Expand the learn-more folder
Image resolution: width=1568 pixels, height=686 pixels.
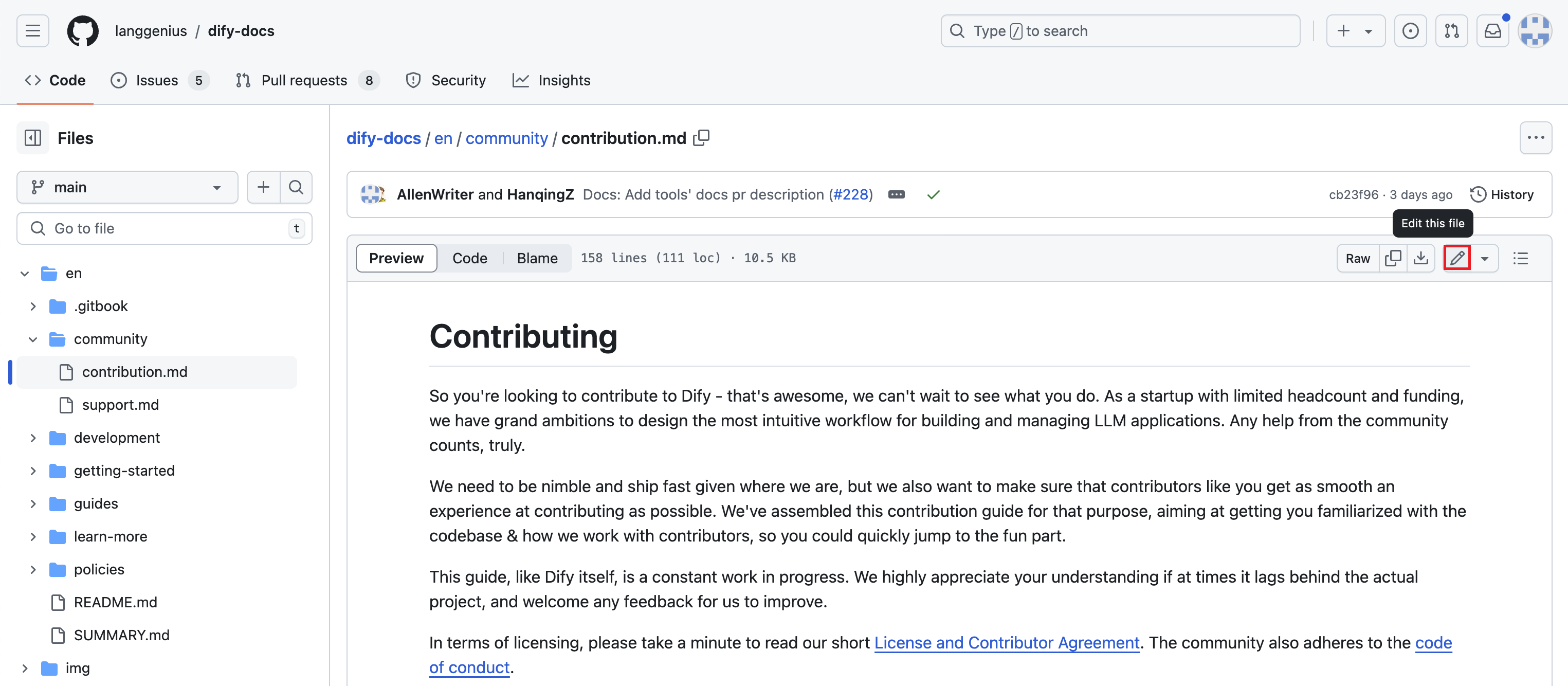tap(33, 536)
